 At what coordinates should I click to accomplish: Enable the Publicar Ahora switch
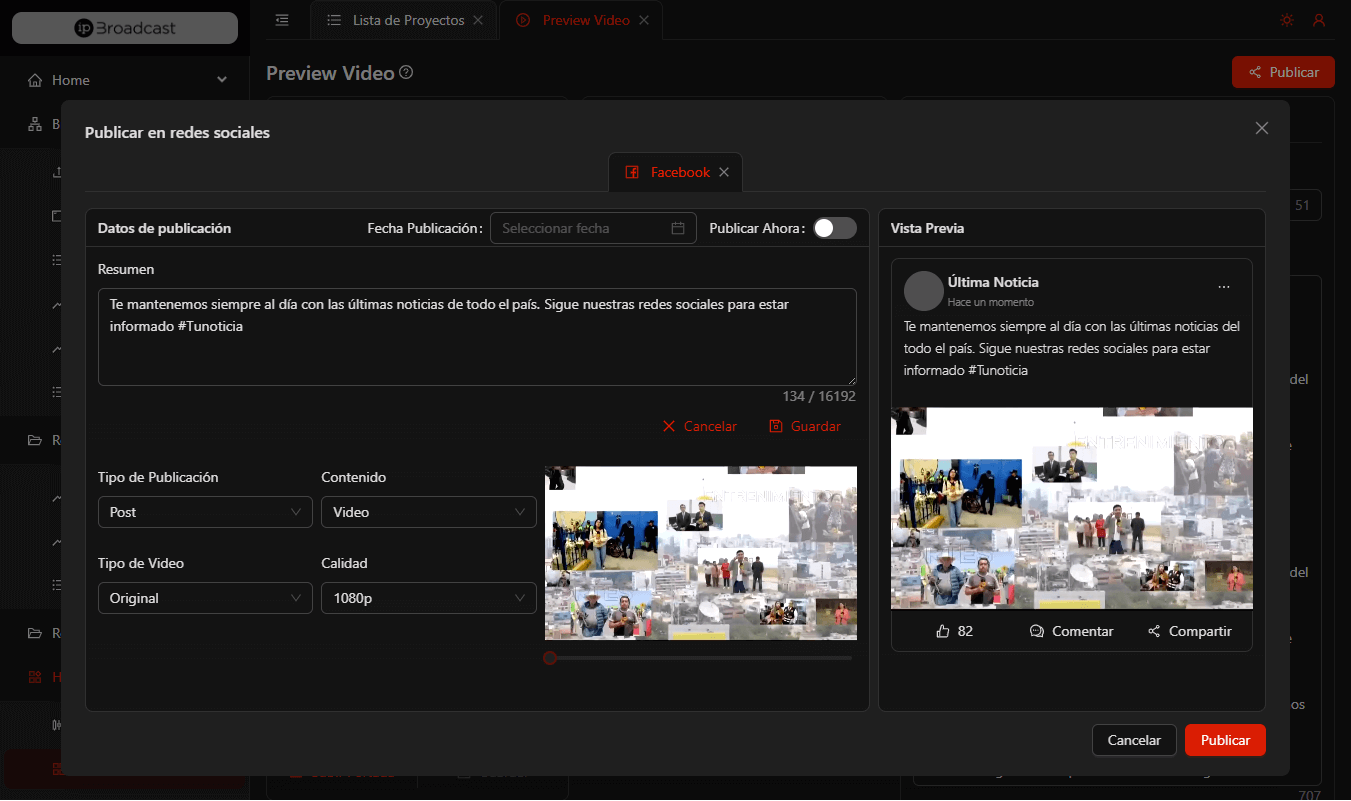point(834,228)
